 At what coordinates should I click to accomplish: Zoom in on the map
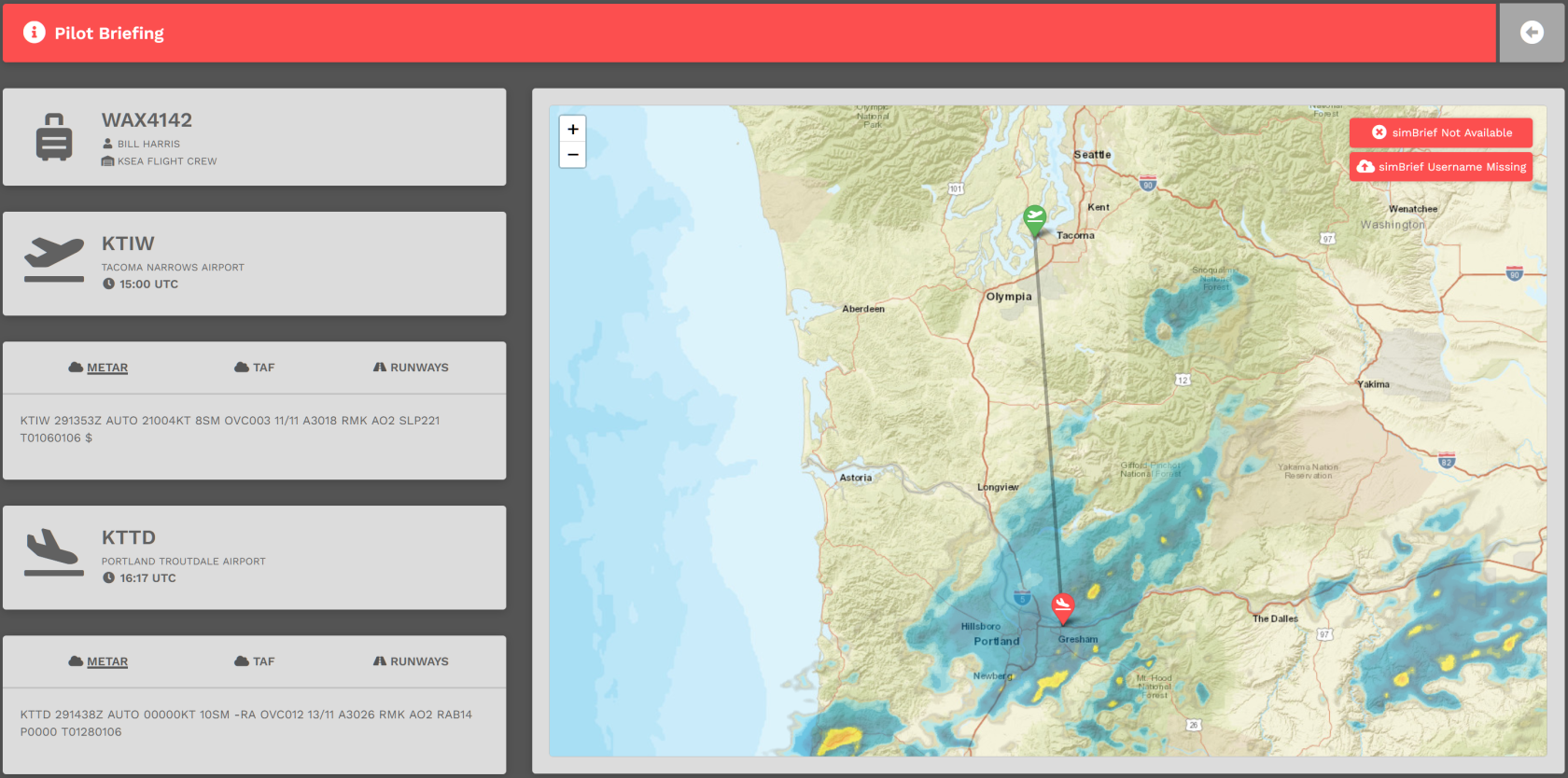[x=573, y=129]
